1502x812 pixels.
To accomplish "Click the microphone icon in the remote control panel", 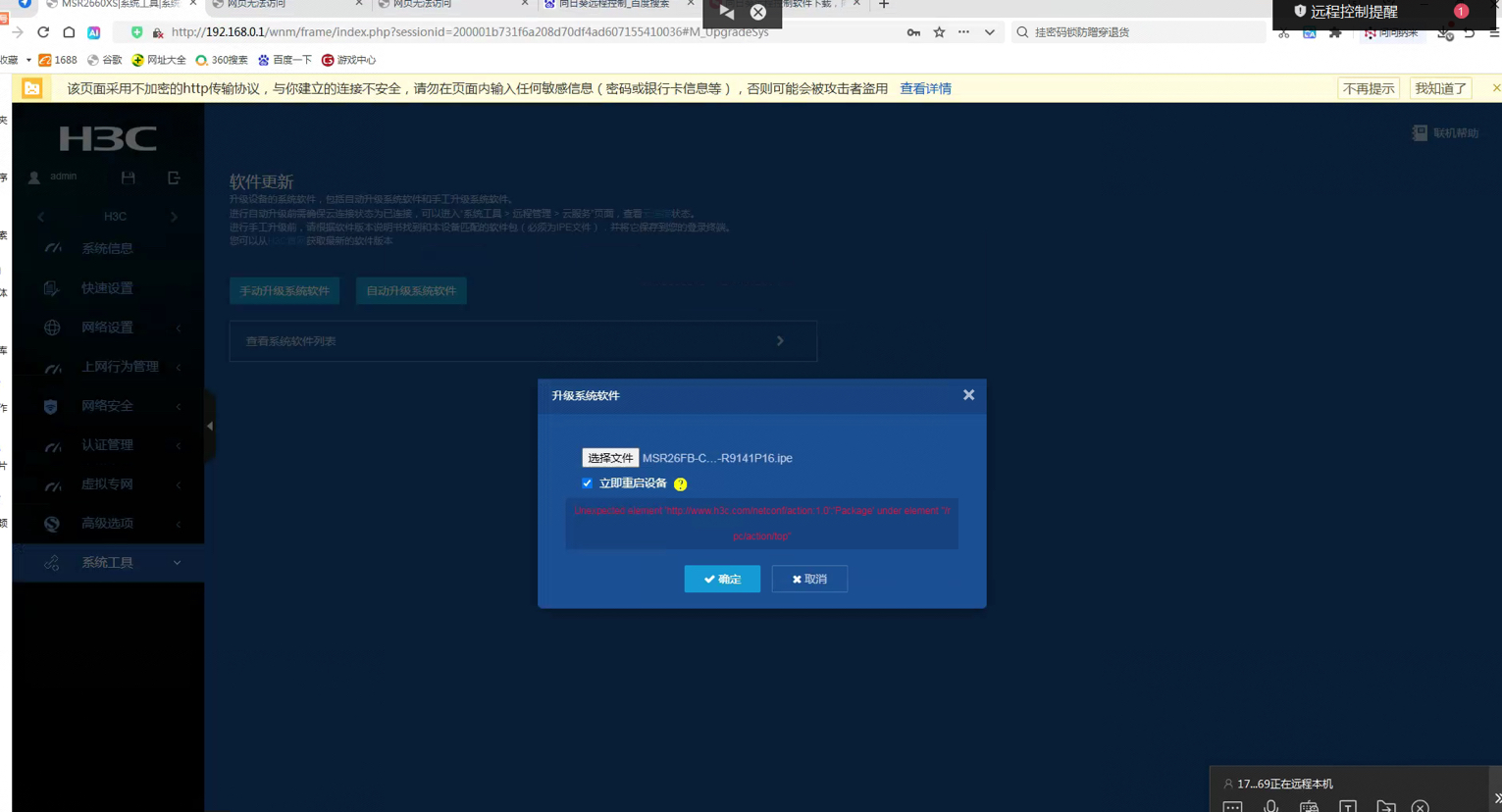I will point(1270,806).
